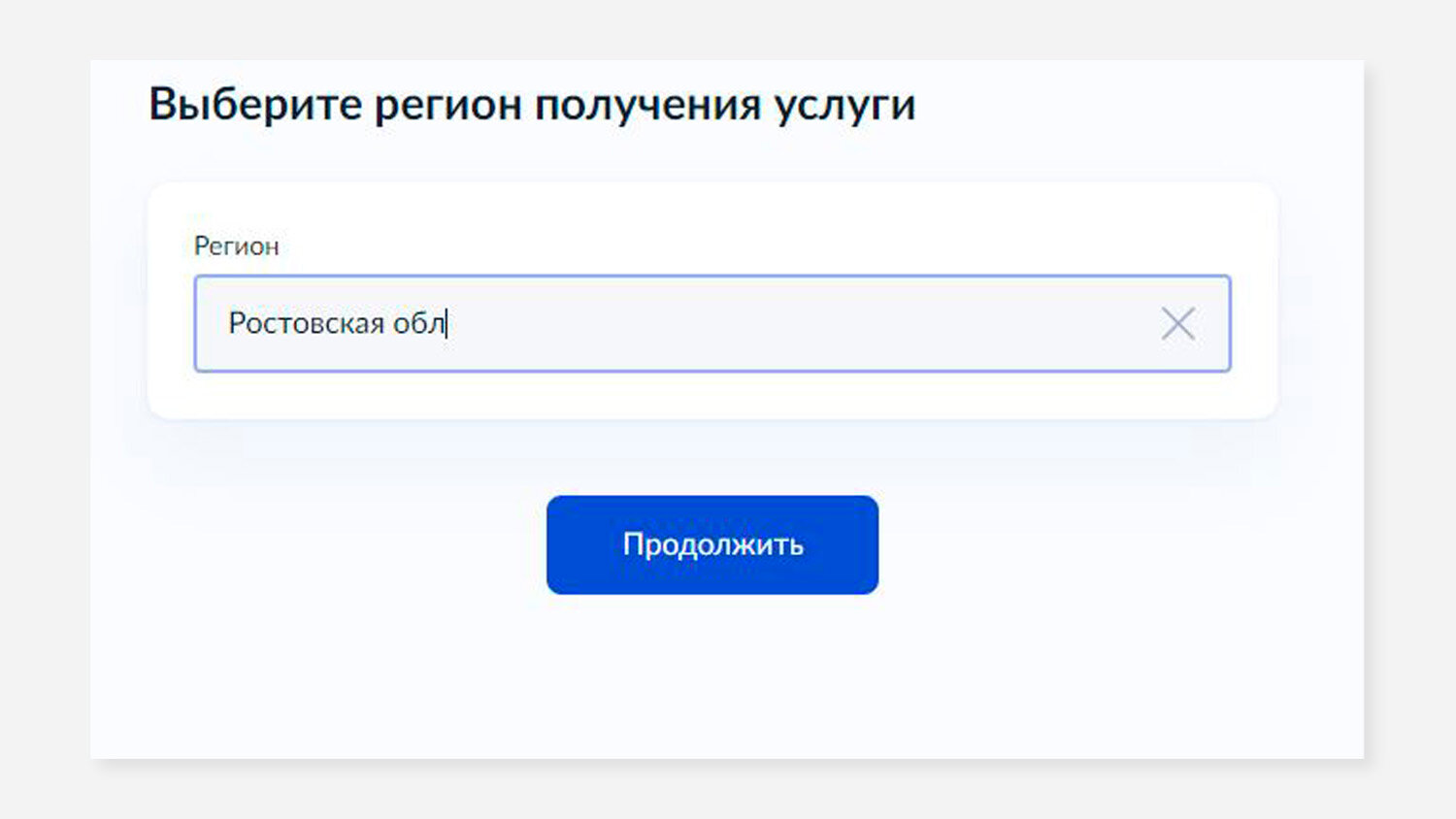Screen dimensions: 1456x819
Task: Click the Продолжить button
Action: point(712,544)
